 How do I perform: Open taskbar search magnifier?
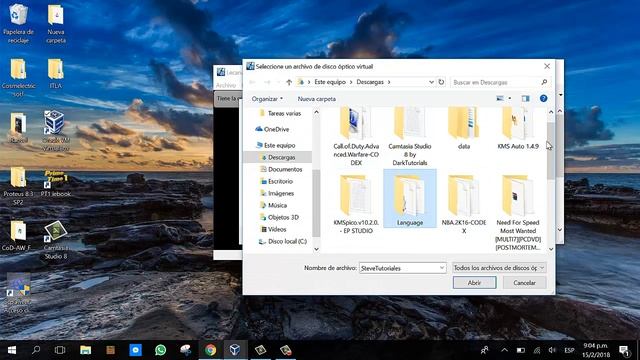(36, 350)
